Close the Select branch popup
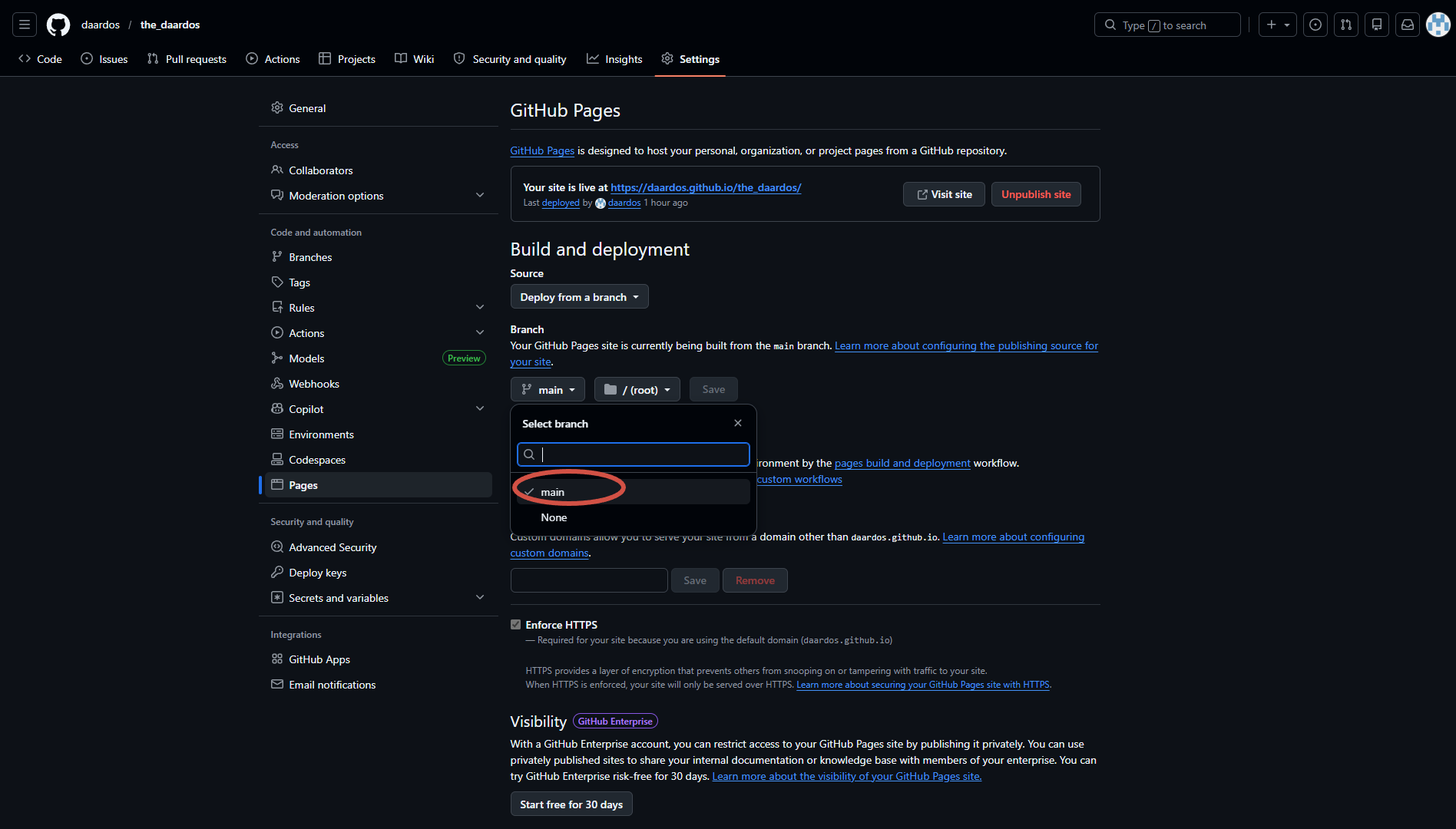Image resolution: width=1456 pixels, height=829 pixels. click(738, 423)
